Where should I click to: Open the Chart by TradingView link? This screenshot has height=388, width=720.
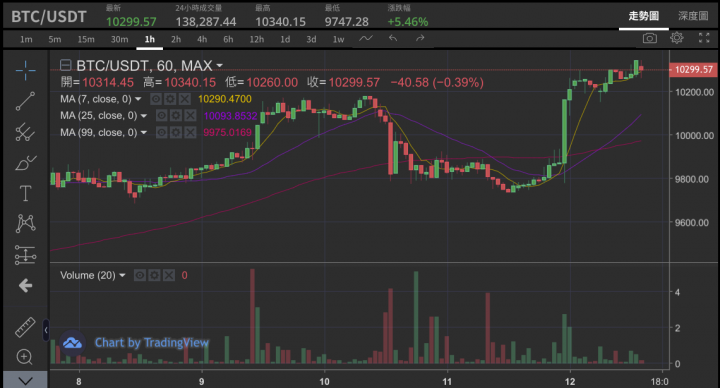tap(152, 343)
